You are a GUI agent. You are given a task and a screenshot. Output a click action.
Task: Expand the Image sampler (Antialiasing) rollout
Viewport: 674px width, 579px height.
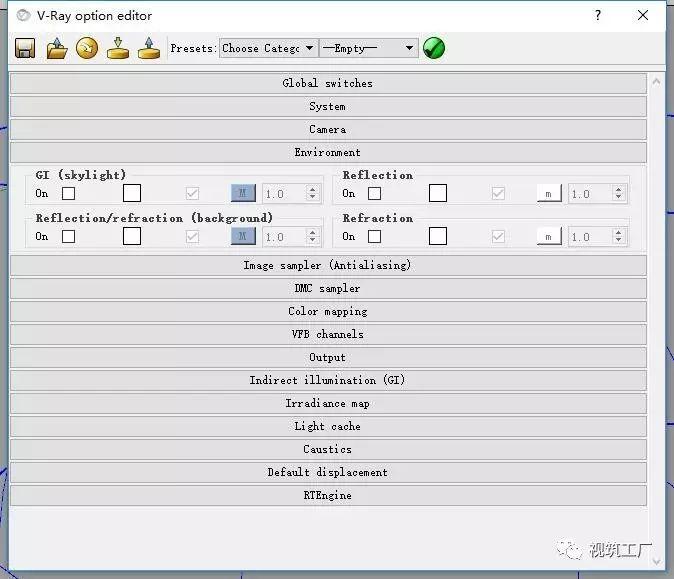pos(328,265)
